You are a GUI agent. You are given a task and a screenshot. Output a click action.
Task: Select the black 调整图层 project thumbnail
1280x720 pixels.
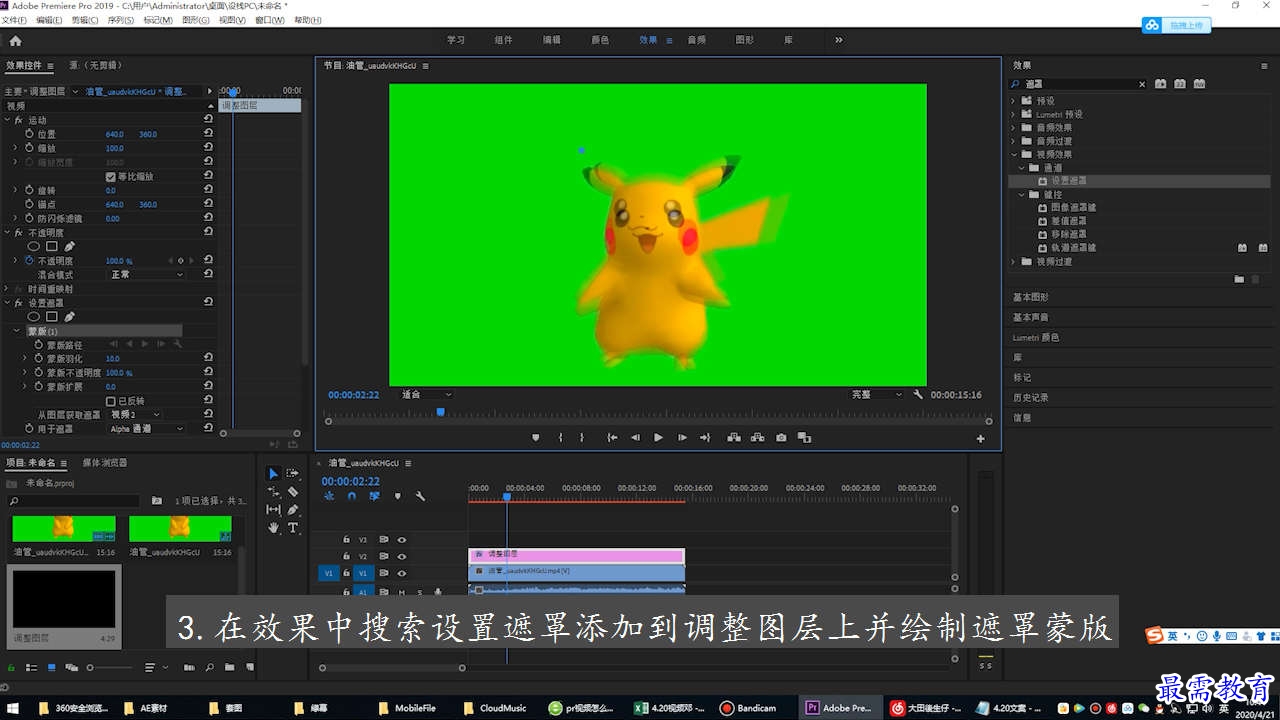64,600
